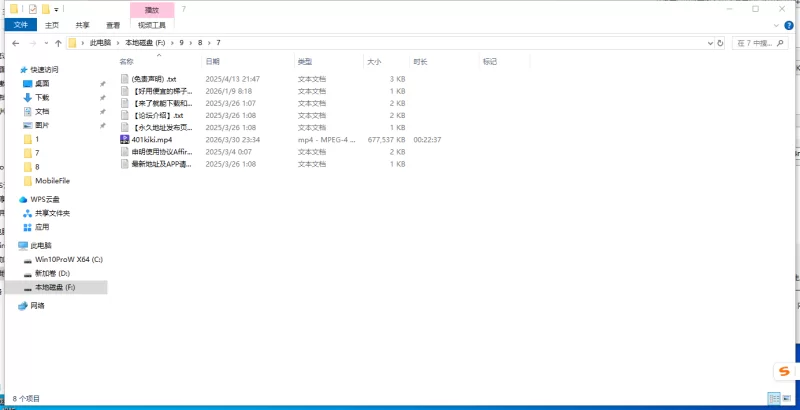Open the 新加卷 (D:) drive
Viewport: 800px width, 410px height.
pos(52,273)
